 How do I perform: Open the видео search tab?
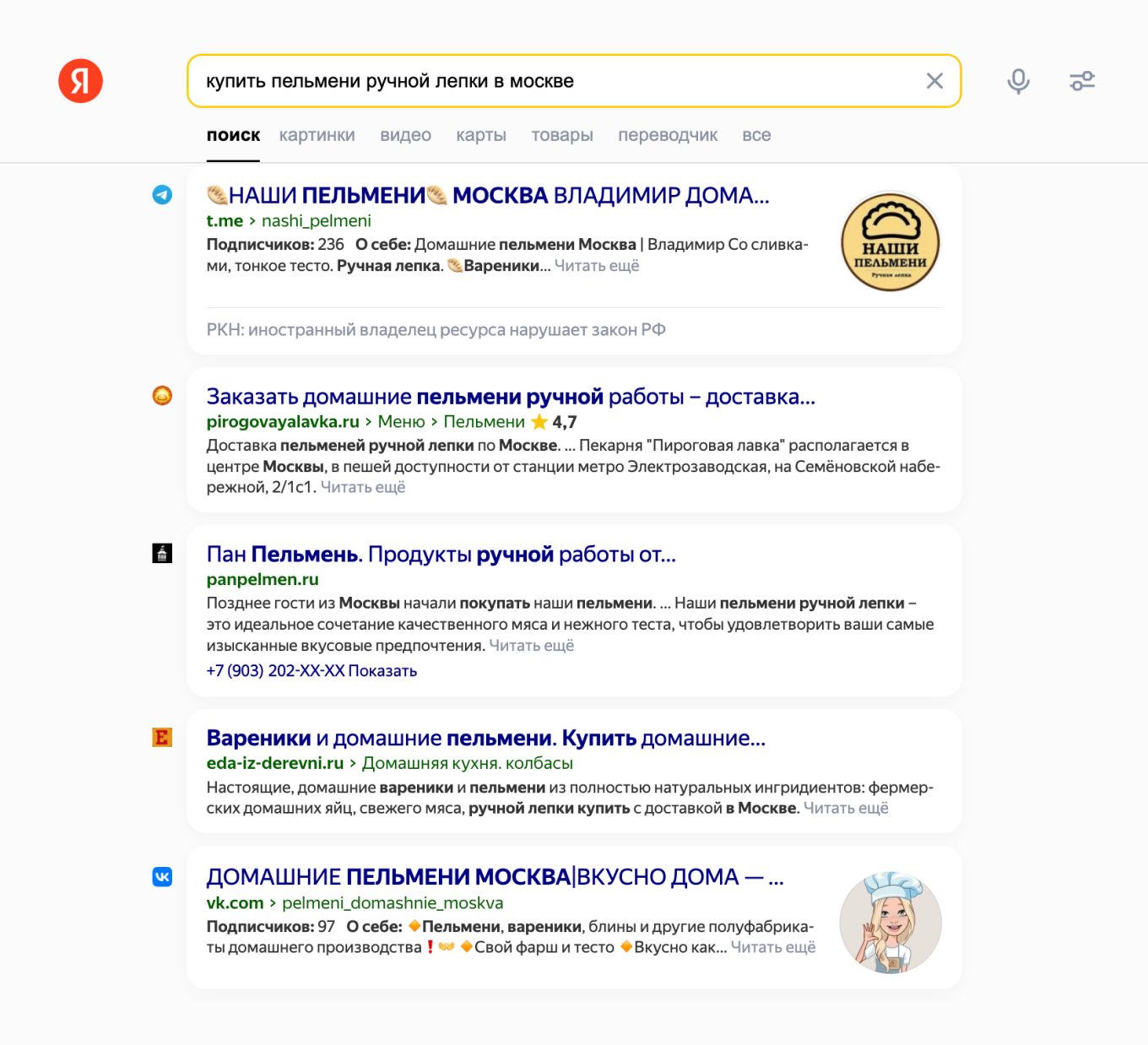click(405, 135)
